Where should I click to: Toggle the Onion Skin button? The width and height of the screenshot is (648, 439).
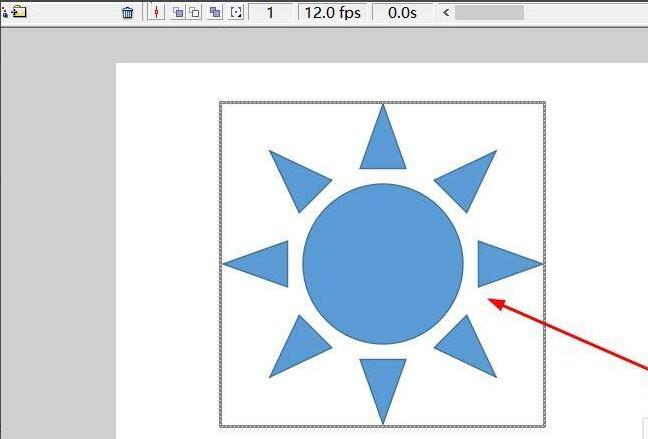tap(178, 12)
